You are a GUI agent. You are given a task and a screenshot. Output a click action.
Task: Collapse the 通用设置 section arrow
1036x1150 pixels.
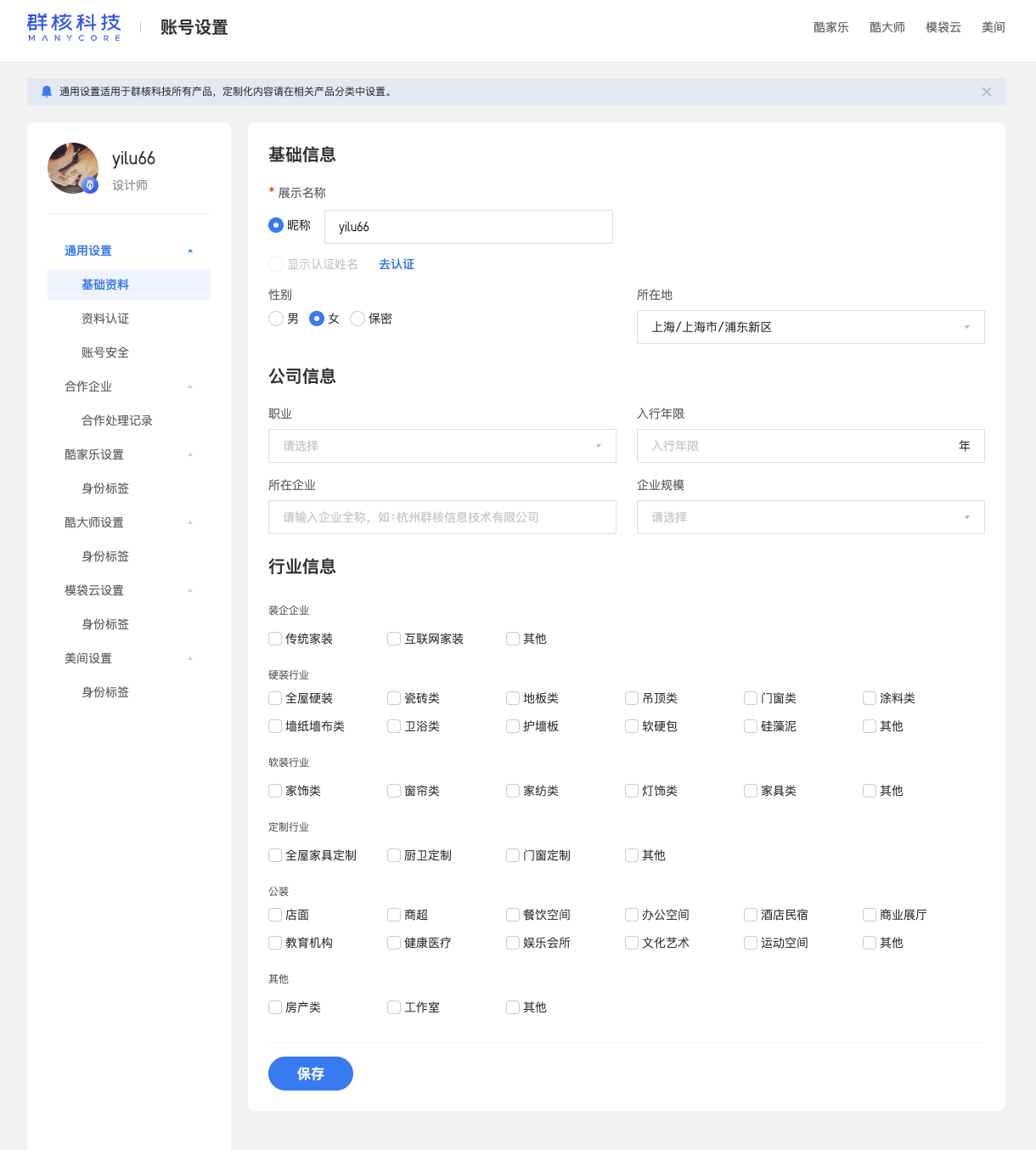tap(190, 251)
